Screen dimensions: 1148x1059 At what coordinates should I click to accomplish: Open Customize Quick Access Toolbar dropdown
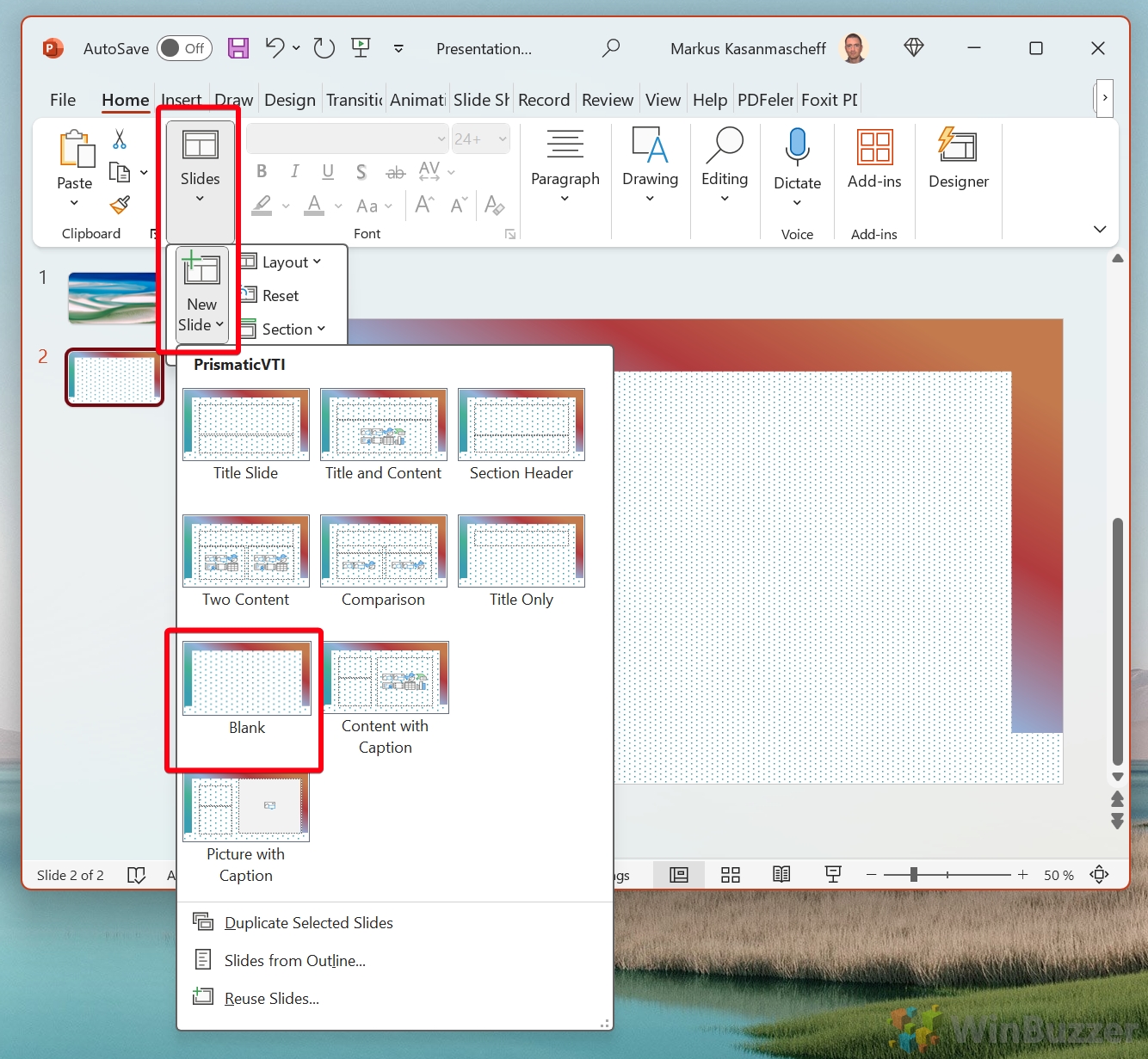398,48
